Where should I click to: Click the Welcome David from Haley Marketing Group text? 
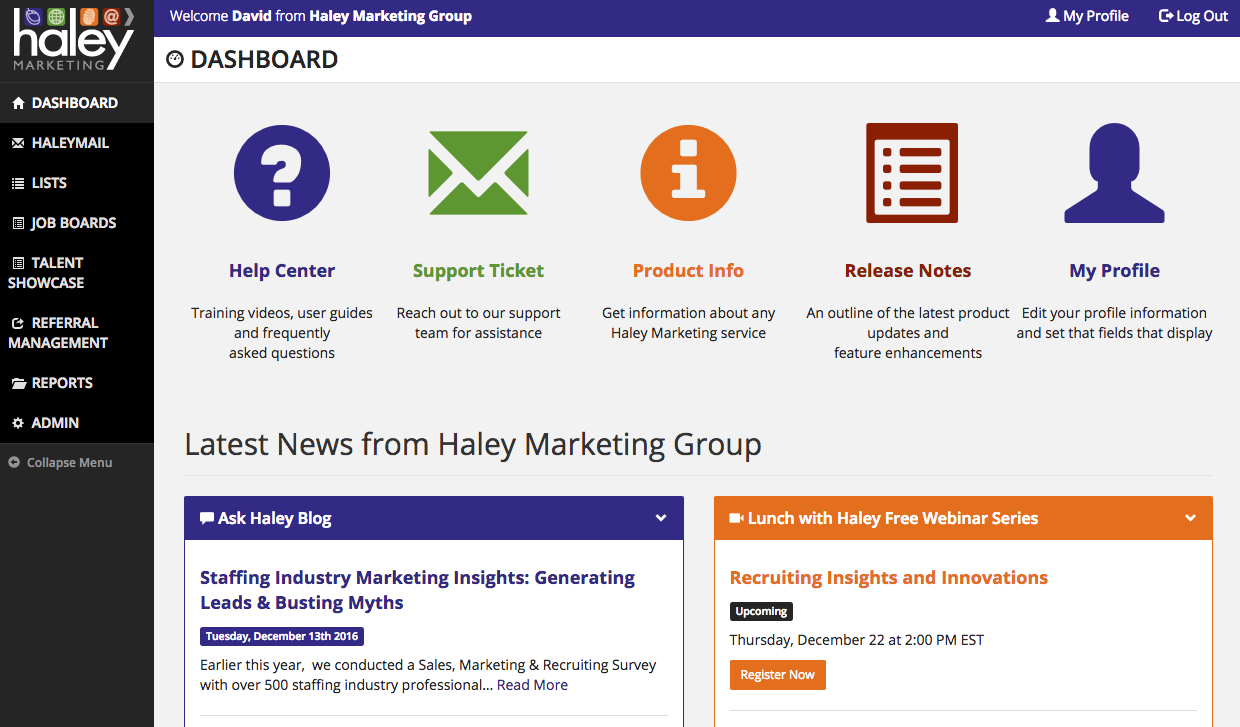[x=321, y=16]
